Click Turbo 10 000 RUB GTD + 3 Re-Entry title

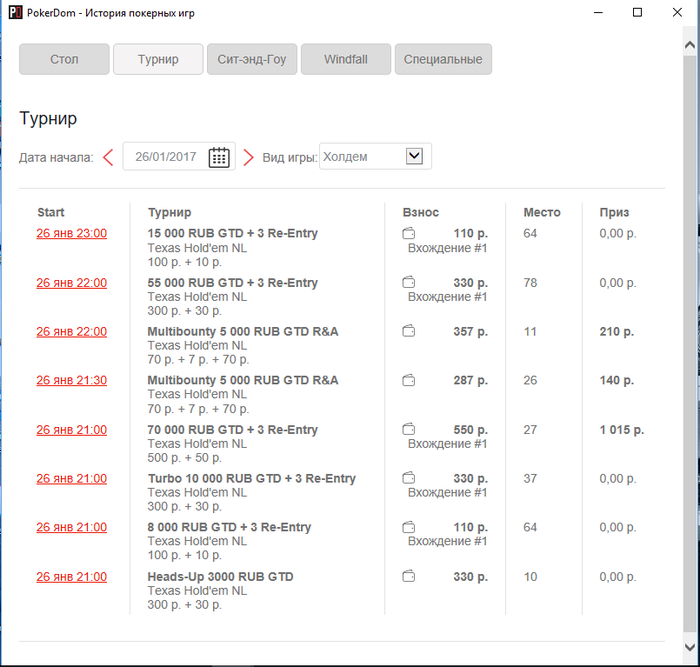(252, 478)
